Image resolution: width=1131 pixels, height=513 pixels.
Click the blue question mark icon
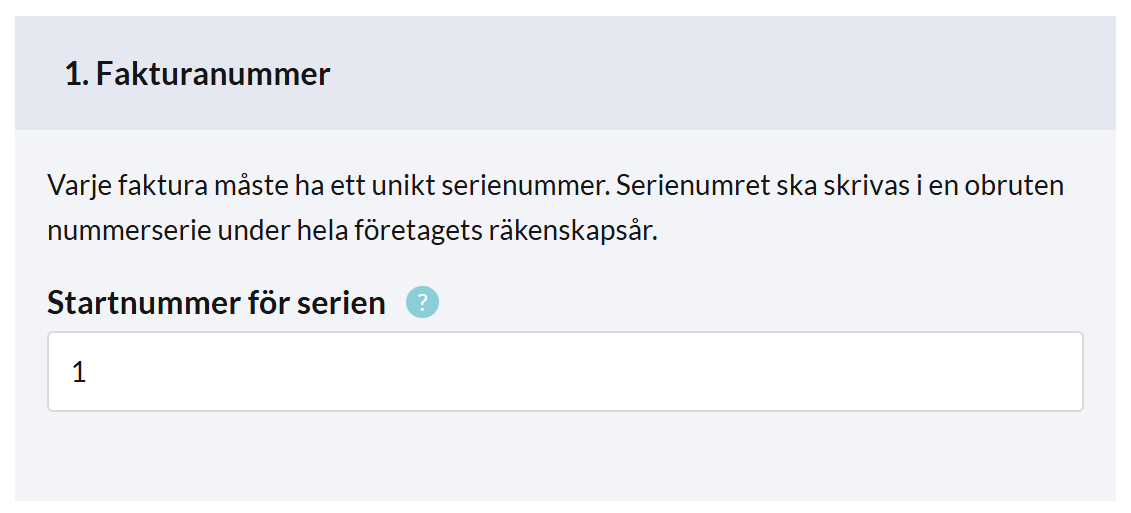click(422, 302)
